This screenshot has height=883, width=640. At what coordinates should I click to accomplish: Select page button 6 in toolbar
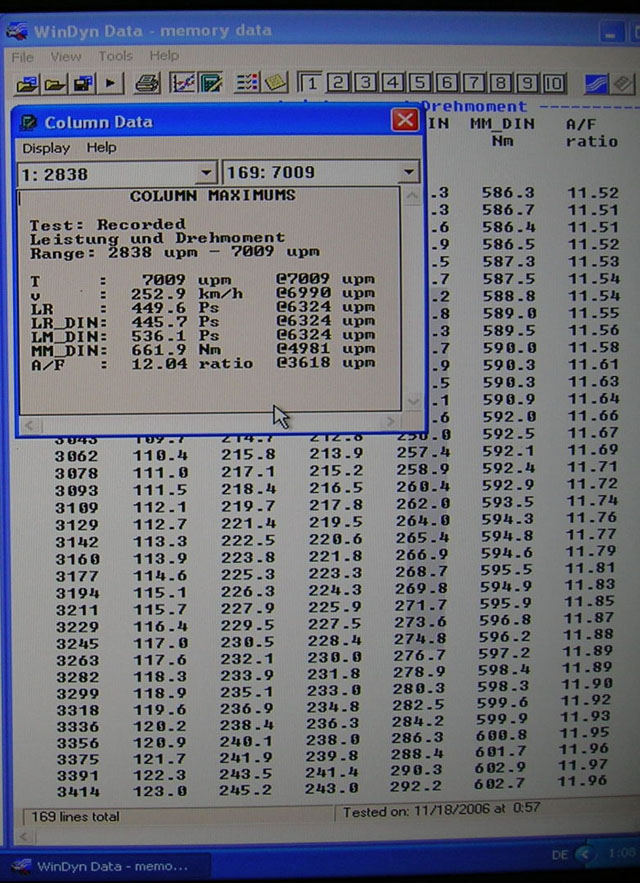pos(447,83)
